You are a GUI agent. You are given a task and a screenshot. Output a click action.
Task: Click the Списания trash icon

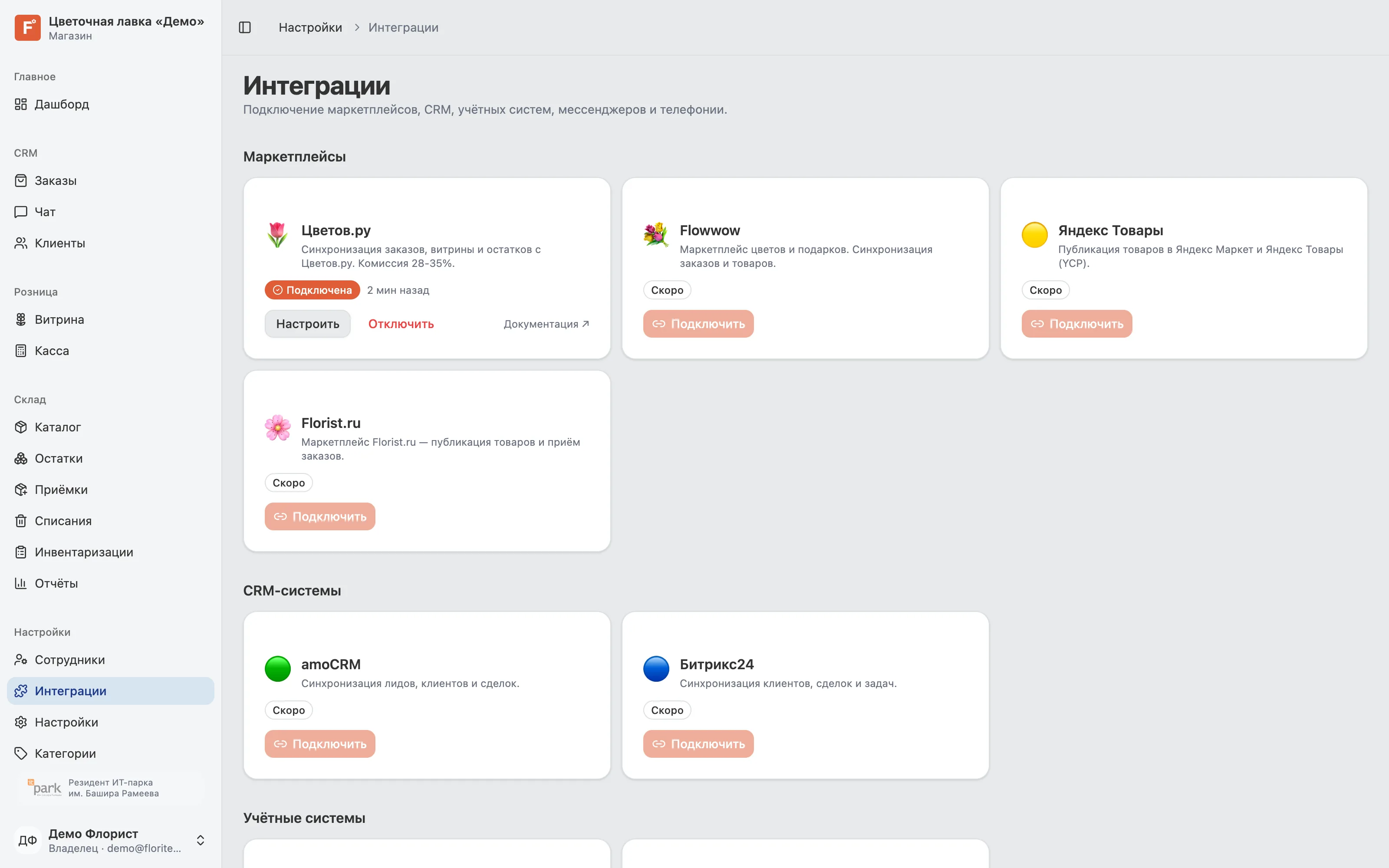[x=21, y=521]
